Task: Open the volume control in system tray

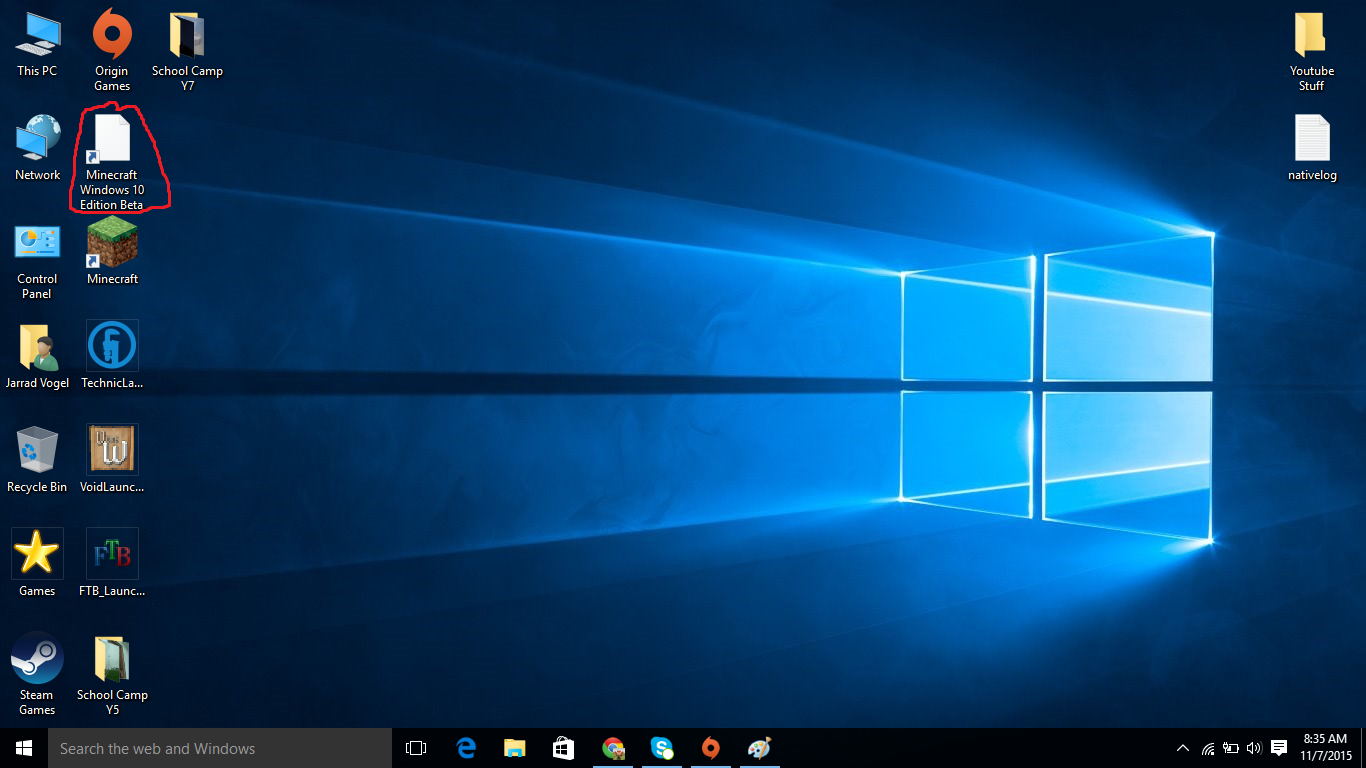Action: pyautogui.click(x=1254, y=748)
